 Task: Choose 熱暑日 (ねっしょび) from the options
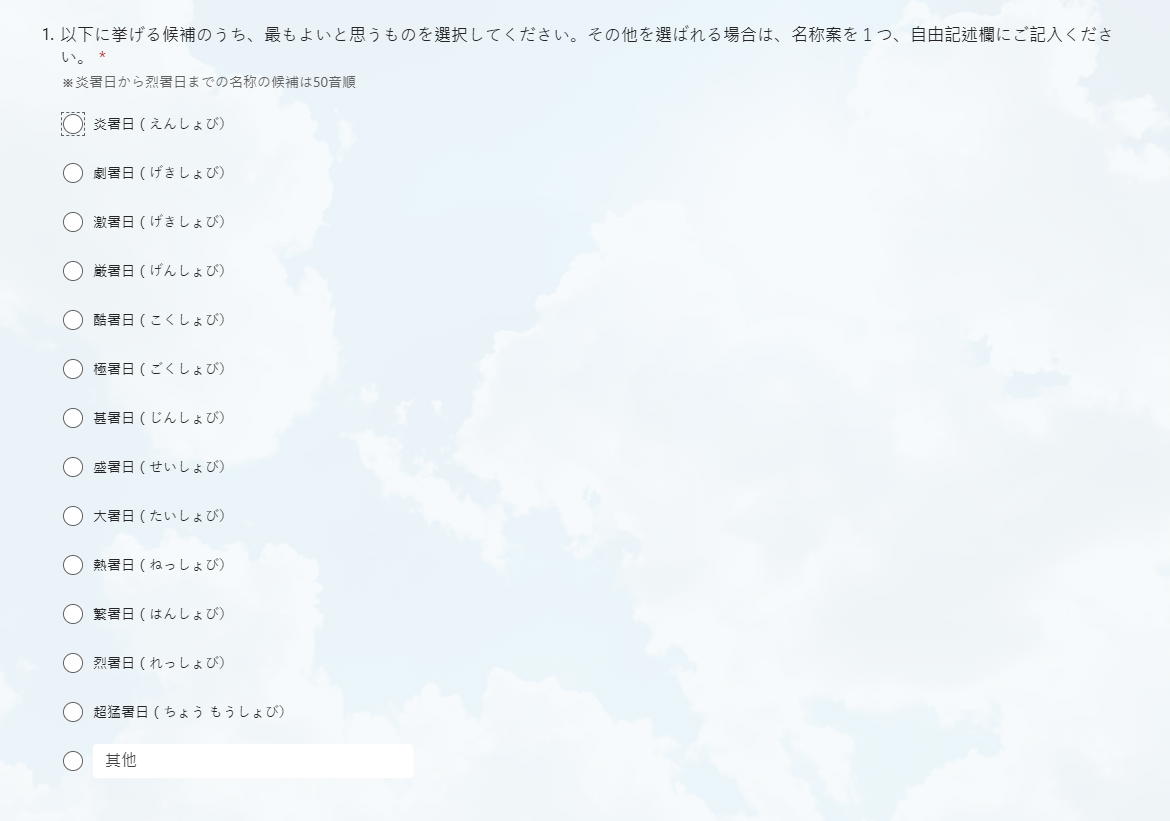coord(72,565)
